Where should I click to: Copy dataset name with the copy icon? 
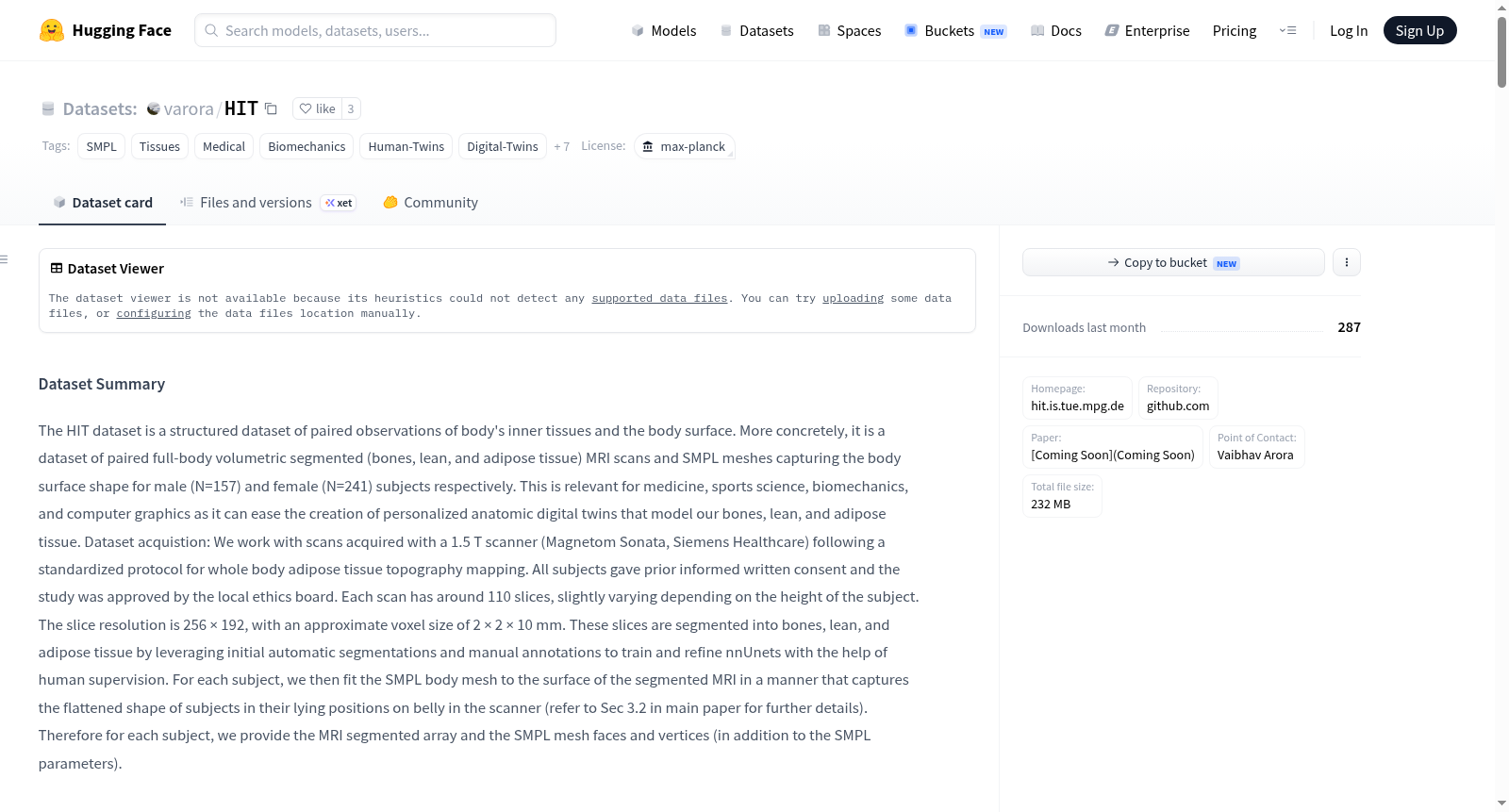click(271, 108)
